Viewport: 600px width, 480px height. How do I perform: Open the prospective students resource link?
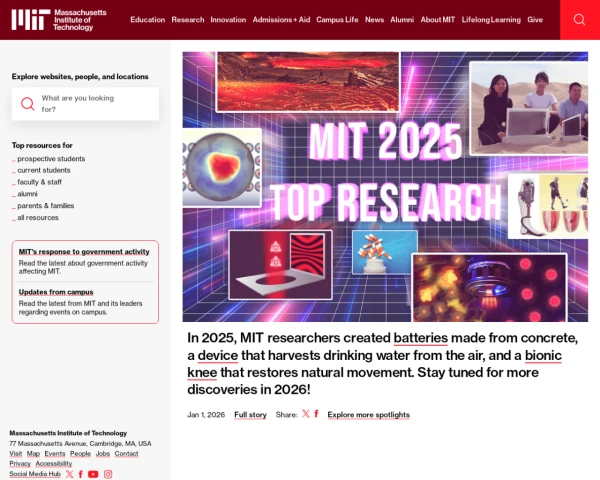(x=51, y=159)
